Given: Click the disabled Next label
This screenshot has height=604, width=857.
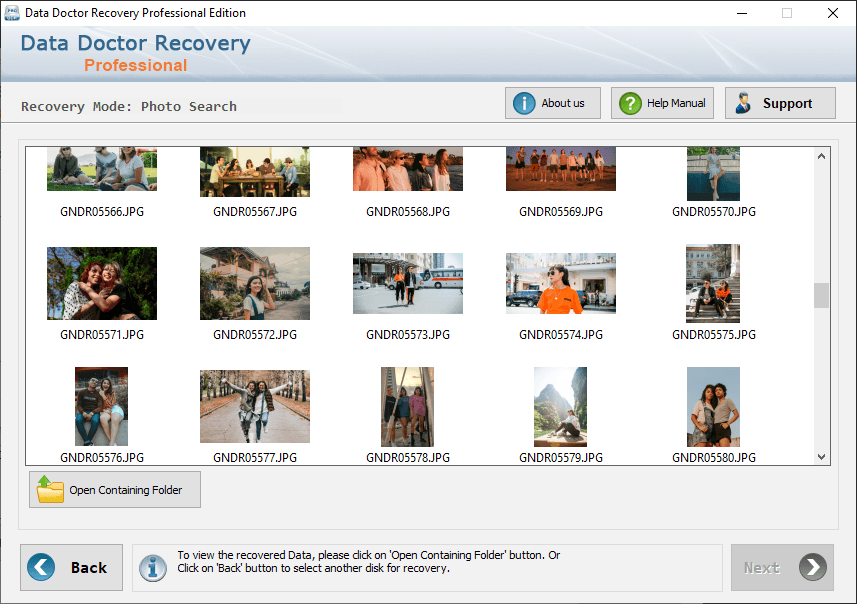Looking at the screenshot, I should [761, 568].
